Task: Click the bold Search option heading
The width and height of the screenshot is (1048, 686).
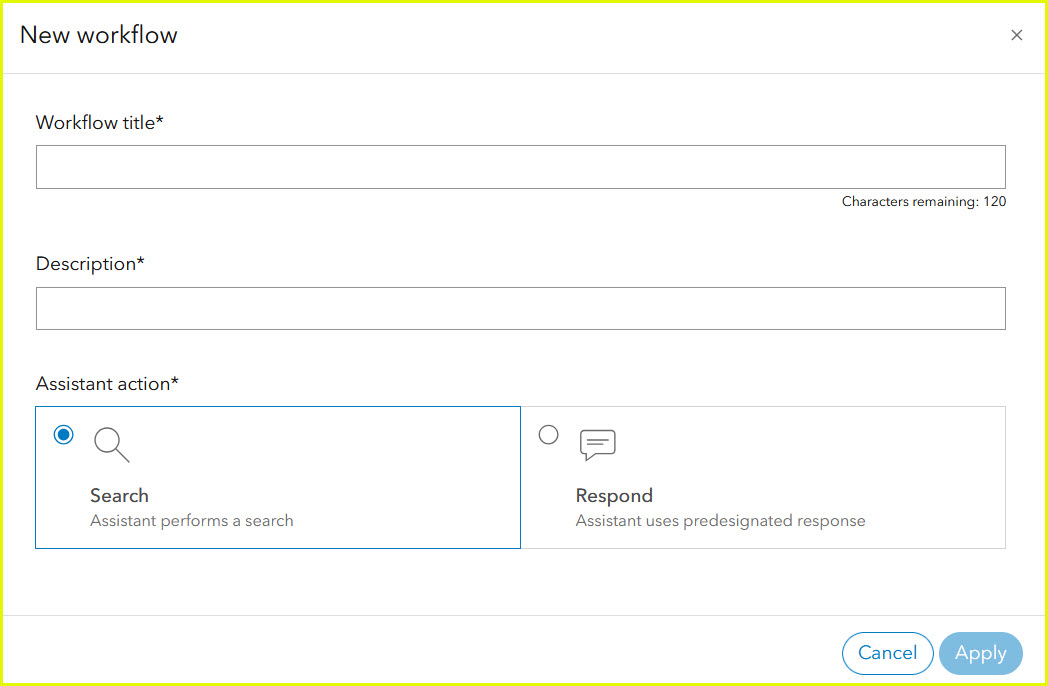Action: coord(119,496)
